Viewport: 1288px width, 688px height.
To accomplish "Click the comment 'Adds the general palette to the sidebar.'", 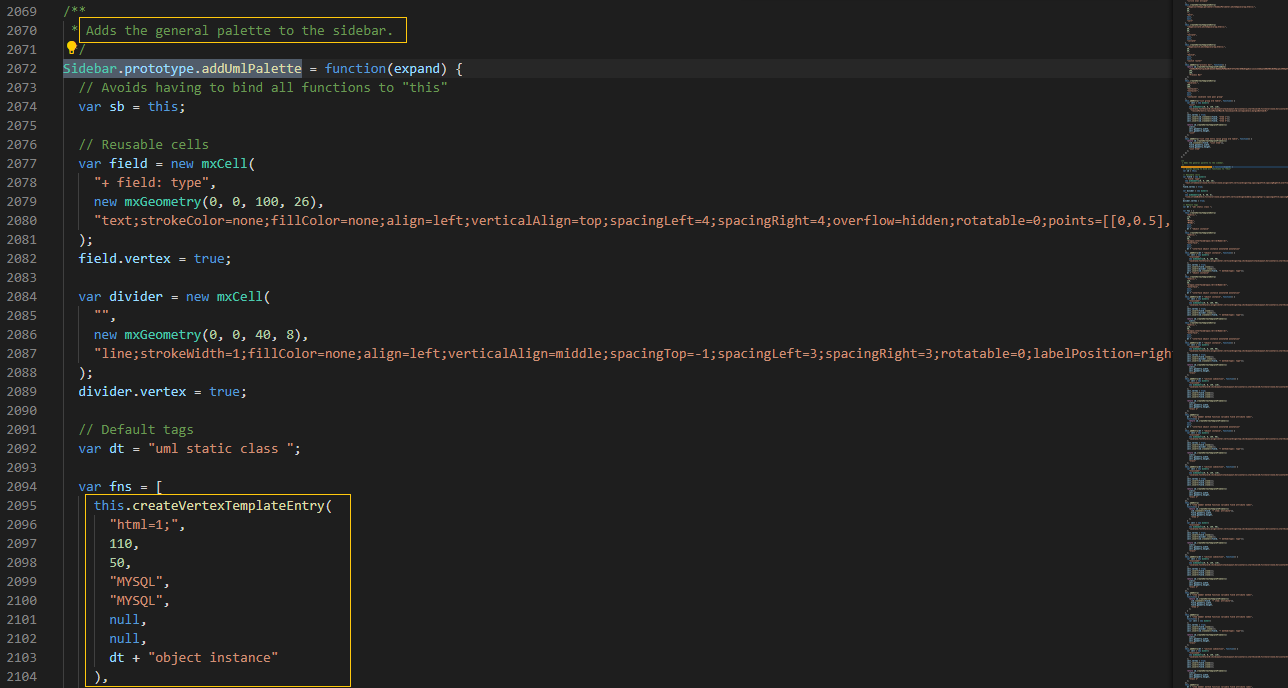I will 239,30.
